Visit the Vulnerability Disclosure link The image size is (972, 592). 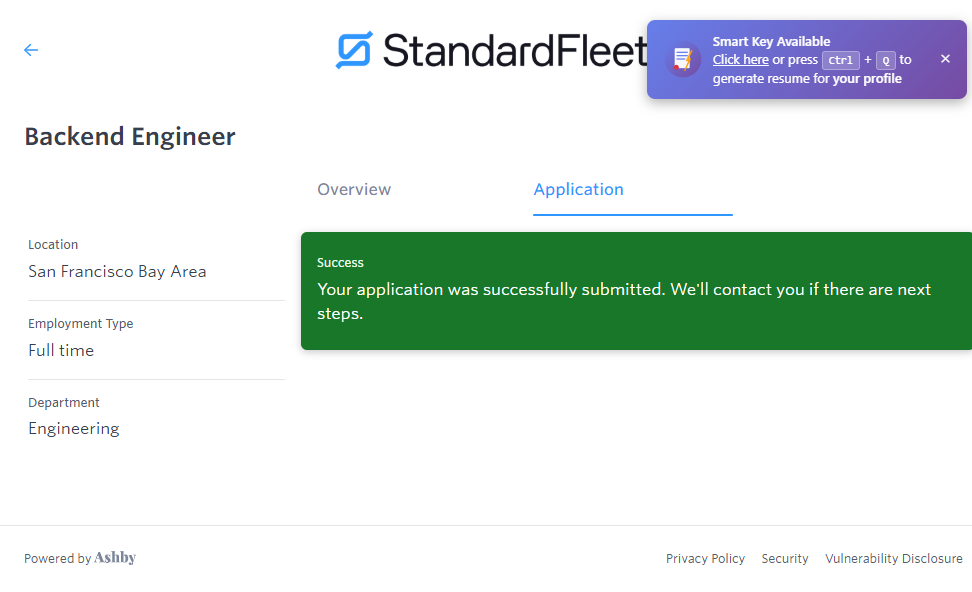point(893,559)
